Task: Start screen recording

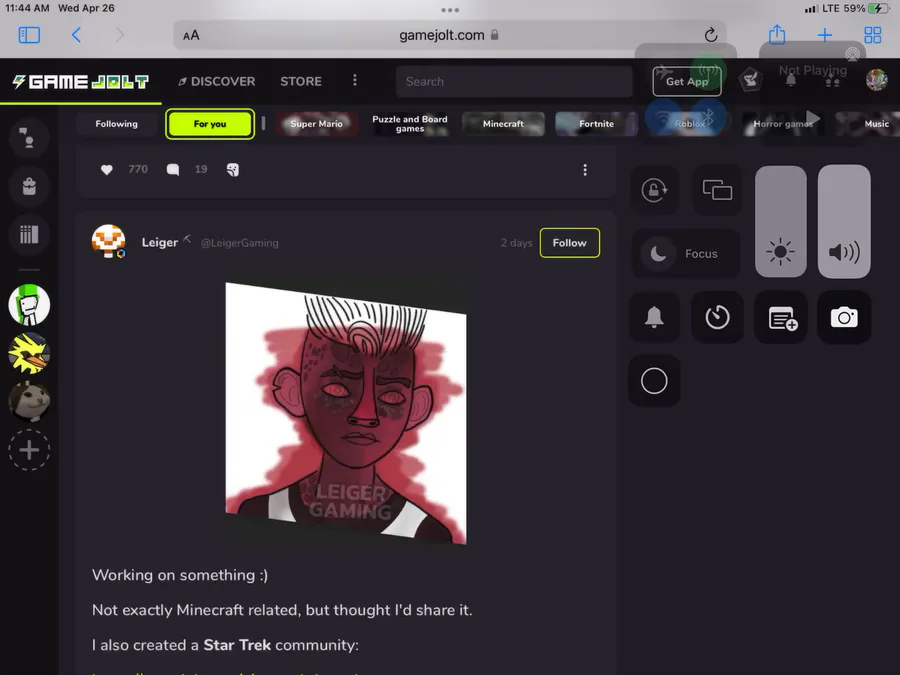Action: (x=654, y=381)
